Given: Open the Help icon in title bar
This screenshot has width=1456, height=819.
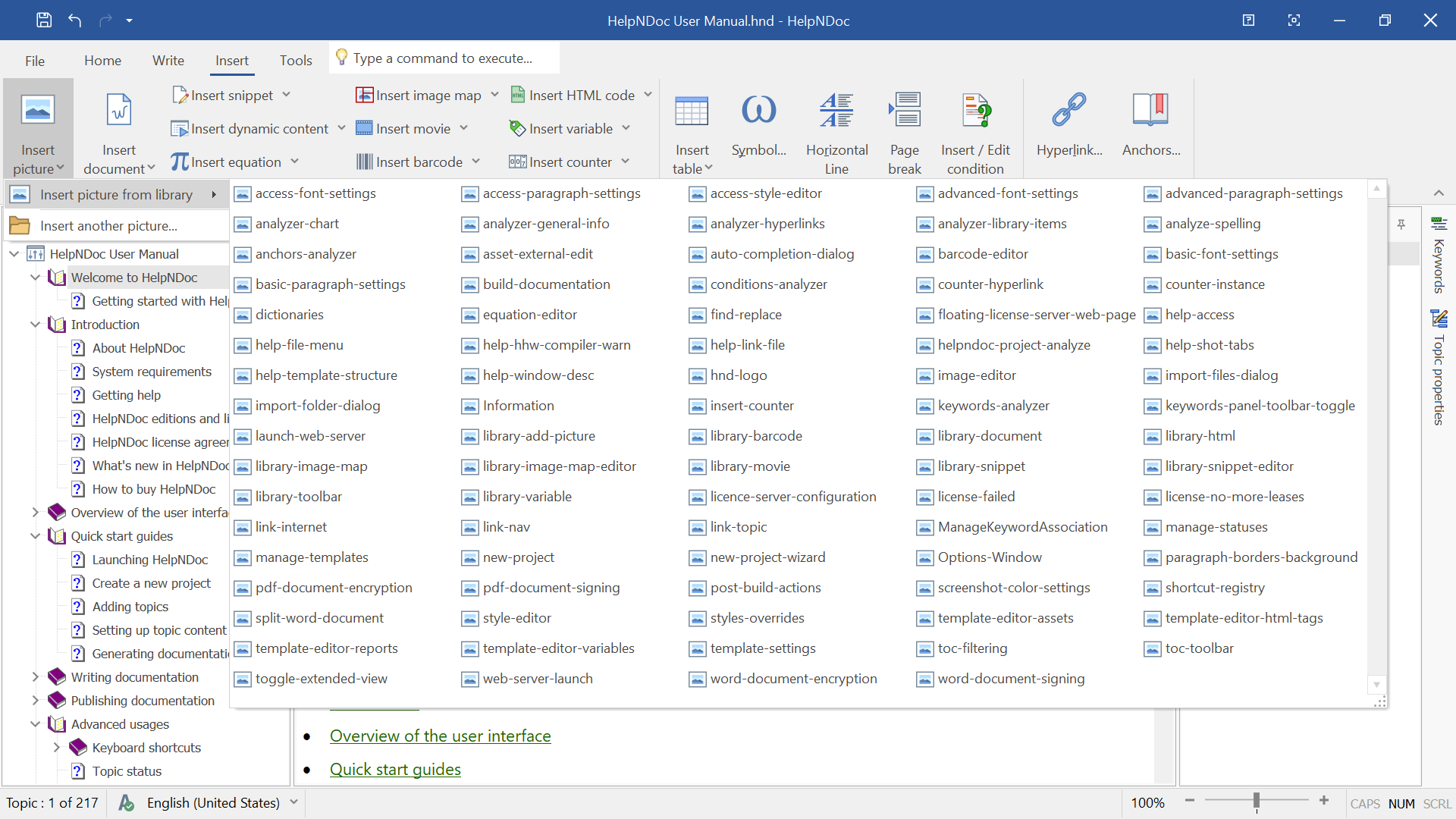Looking at the screenshot, I should (x=1248, y=20).
